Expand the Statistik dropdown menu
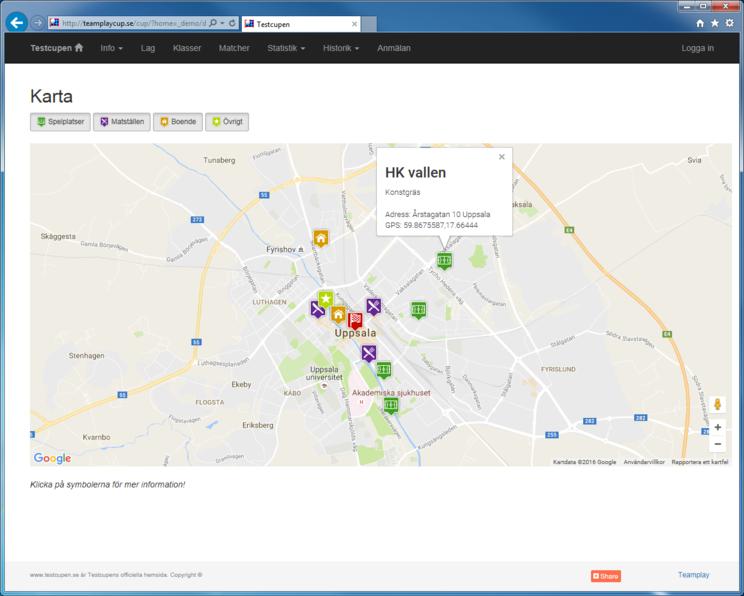This screenshot has width=744, height=596. pyautogui.click(x=286, y=48)
